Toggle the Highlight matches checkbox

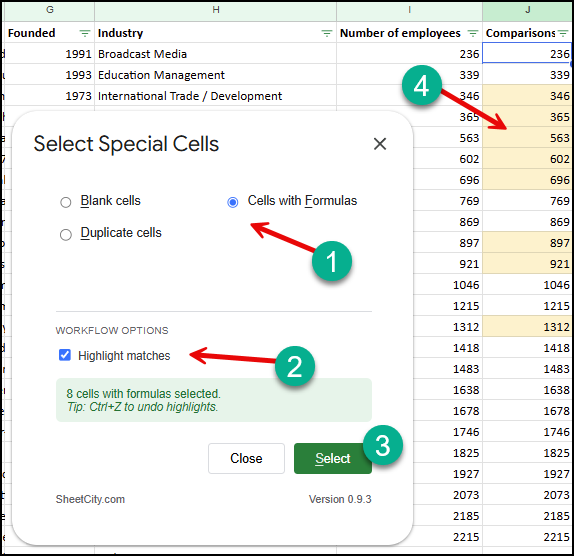tap(65, 355)
